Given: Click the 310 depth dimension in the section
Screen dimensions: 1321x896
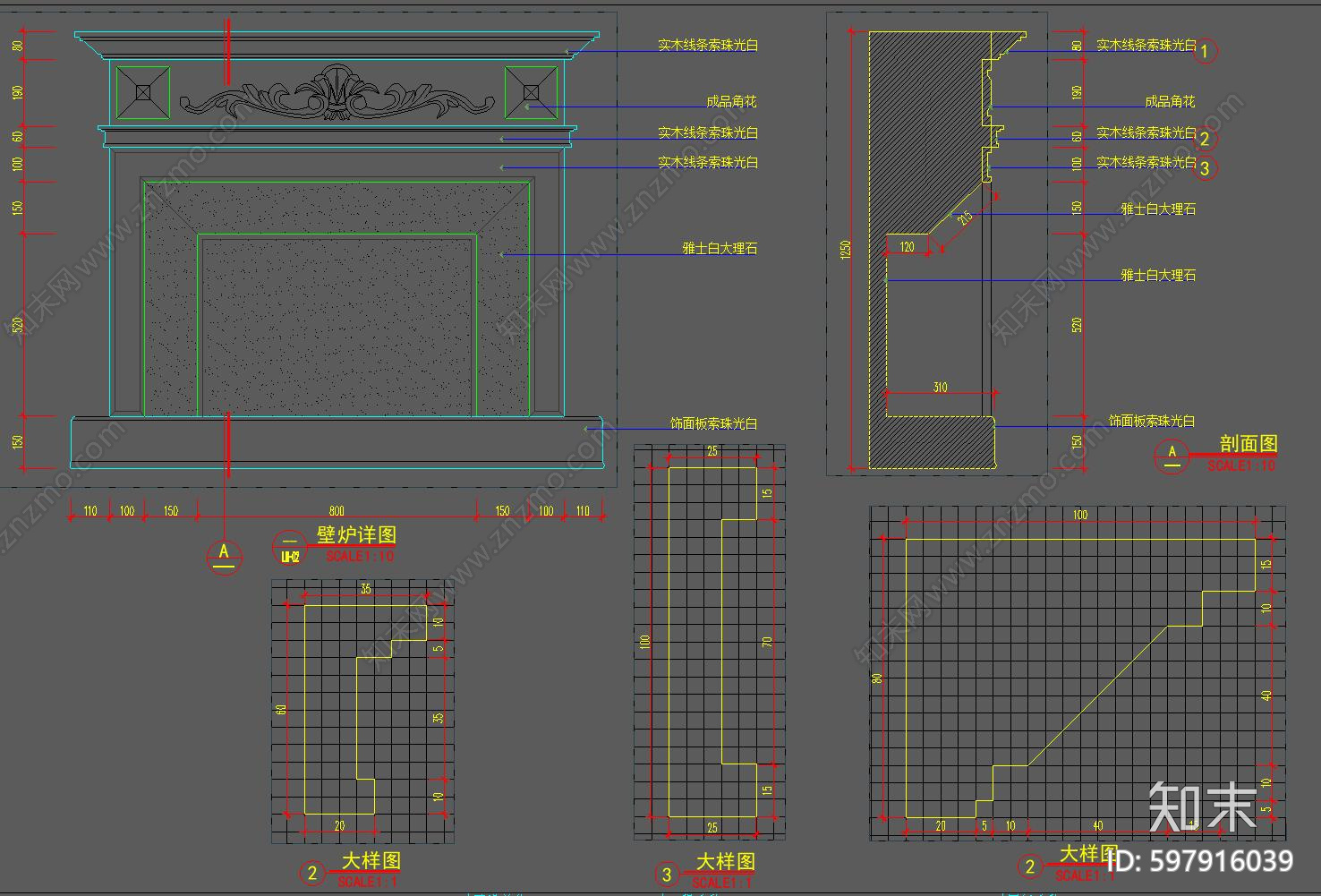Looking at the screenshot, I should coord(940,388).
